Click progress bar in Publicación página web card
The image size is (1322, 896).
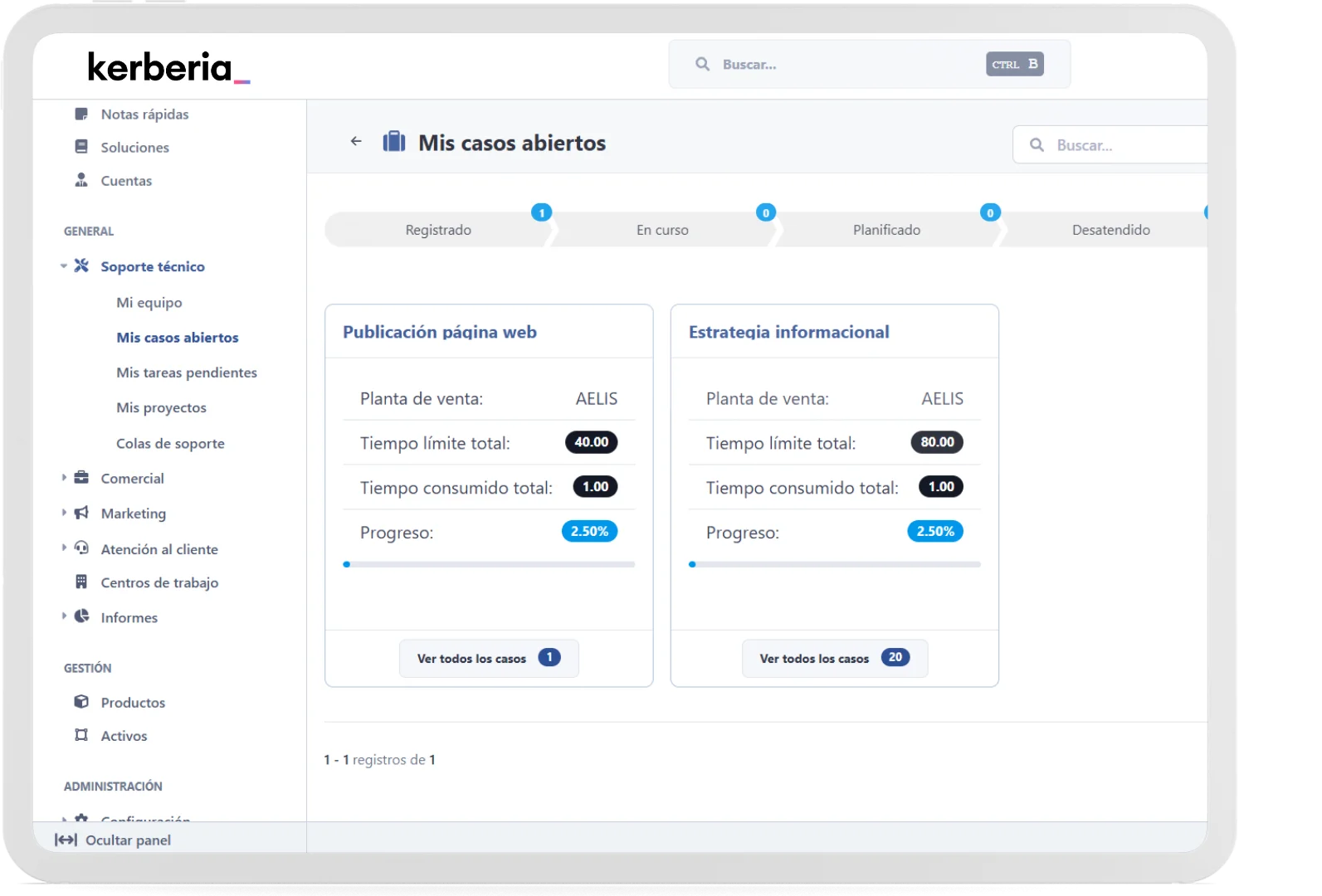click(489, 564)
